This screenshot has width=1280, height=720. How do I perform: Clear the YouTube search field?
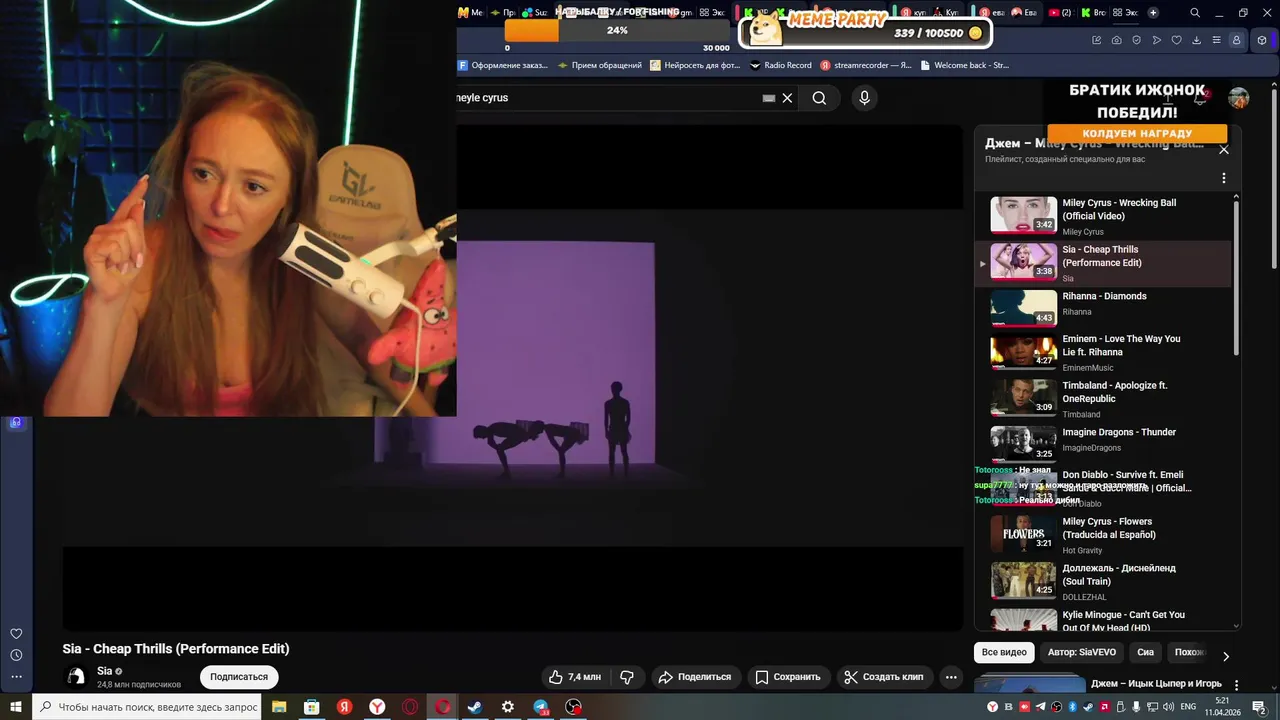[787, 98]
